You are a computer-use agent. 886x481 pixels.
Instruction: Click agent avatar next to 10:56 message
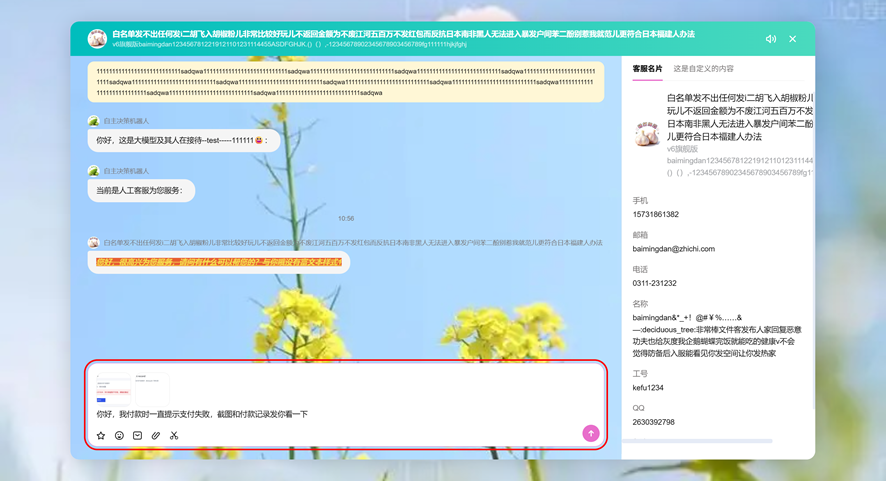pos(93,242)
